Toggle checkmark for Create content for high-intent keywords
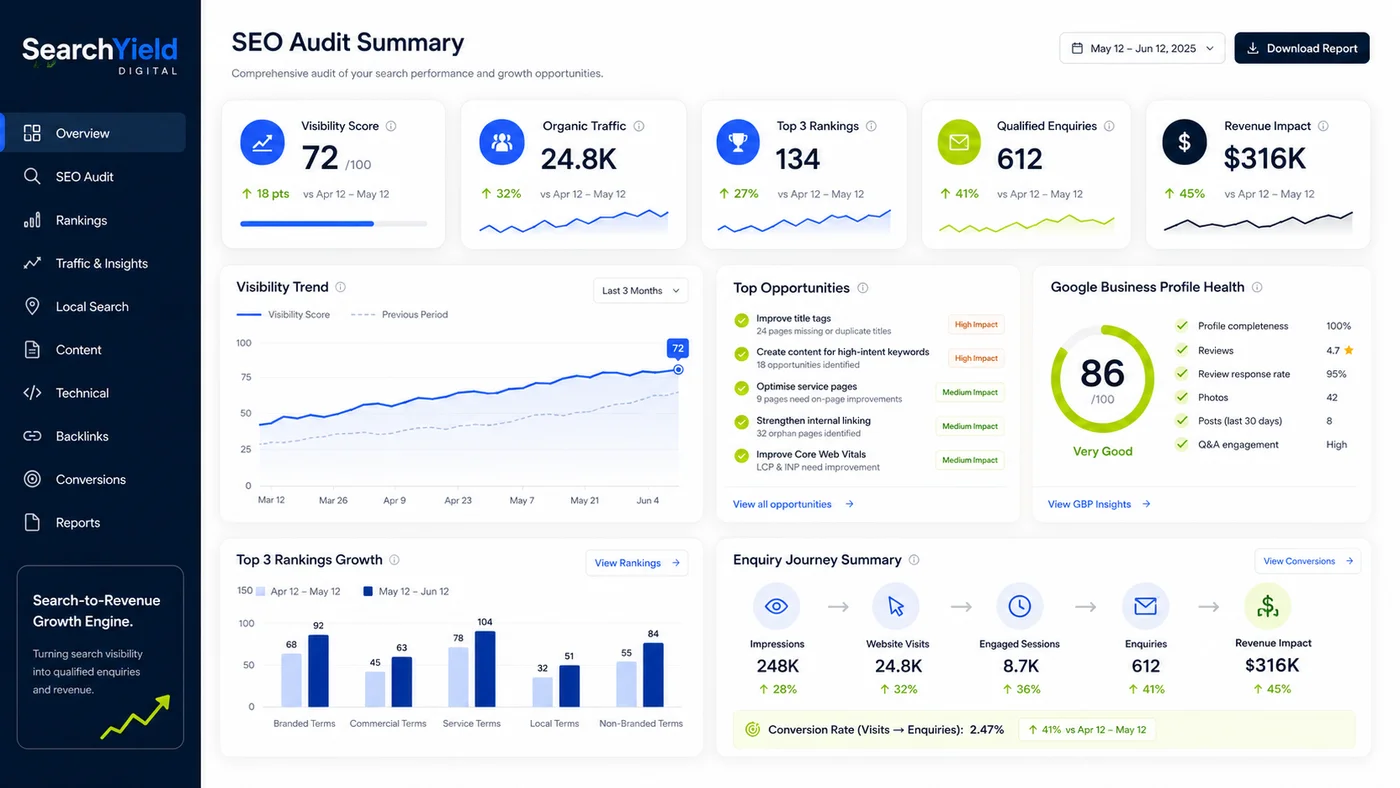Image resolution: width=1400 pixels, height=788 pixels. 741,354
